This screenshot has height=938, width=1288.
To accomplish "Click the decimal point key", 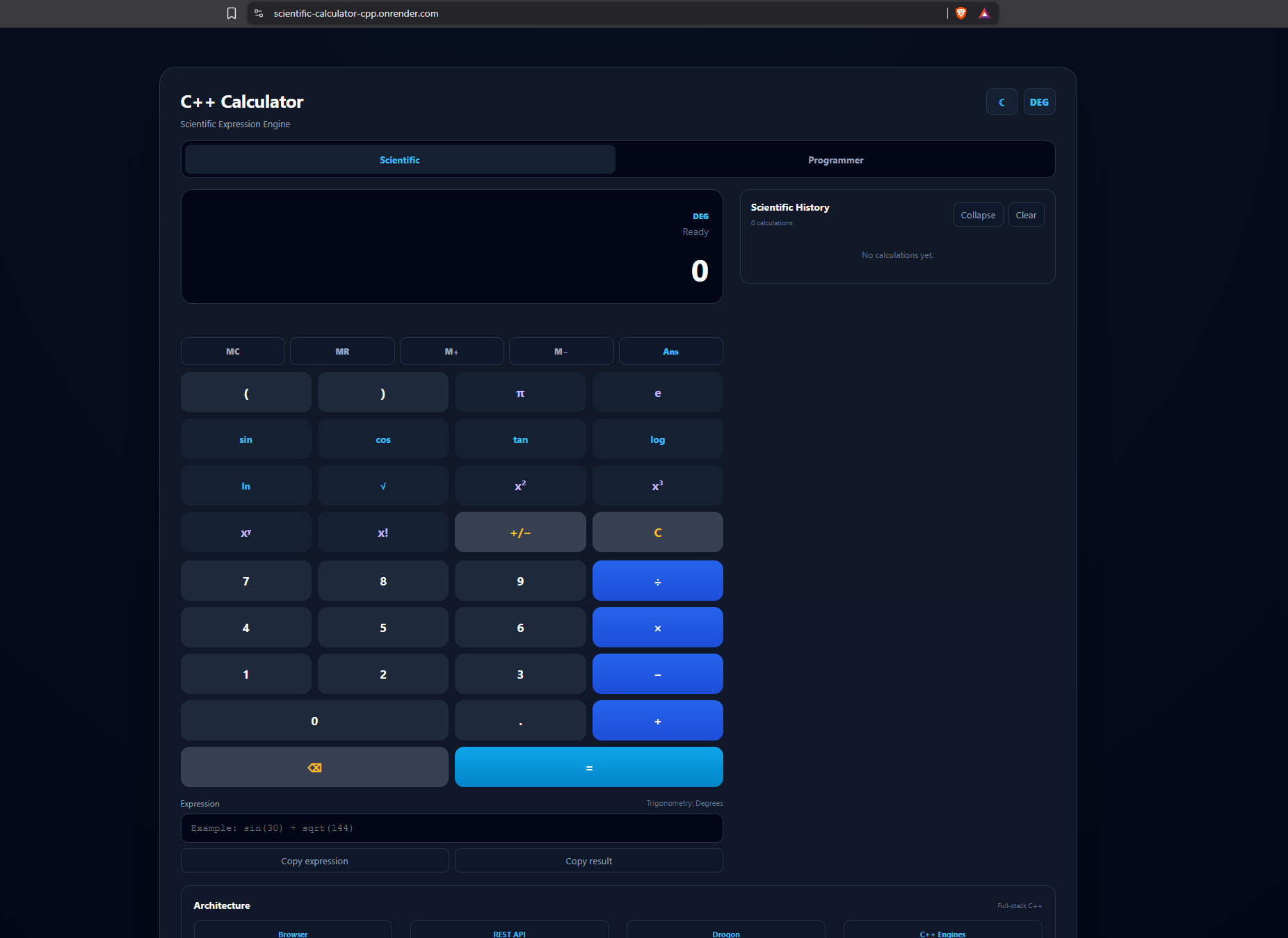I will click(520, 721).
